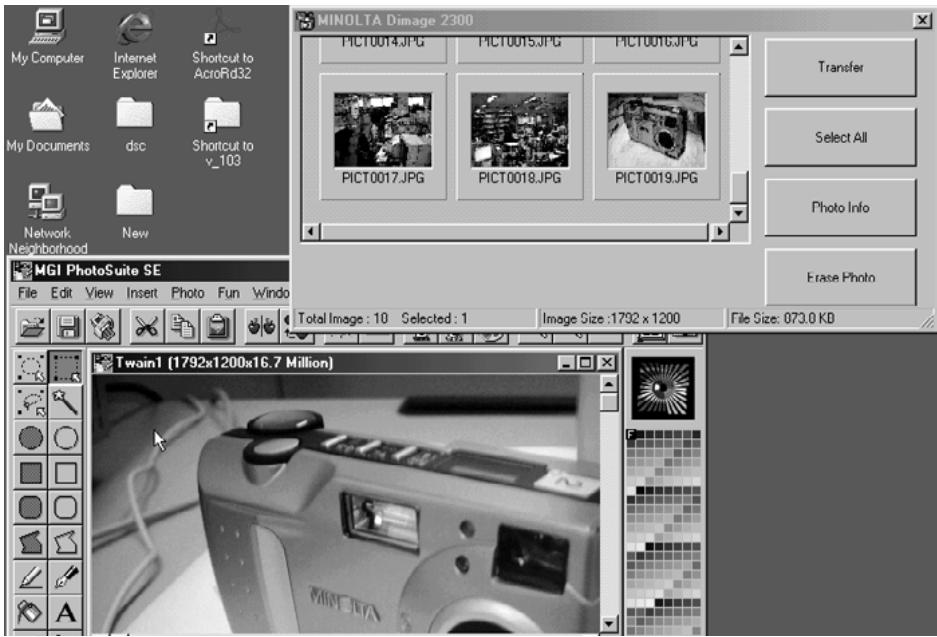Open the View menu in PhotoSuite
Image resolution: width=937 pixels, height=637 pixels.
pyautogui.click(x=99, y=293)
